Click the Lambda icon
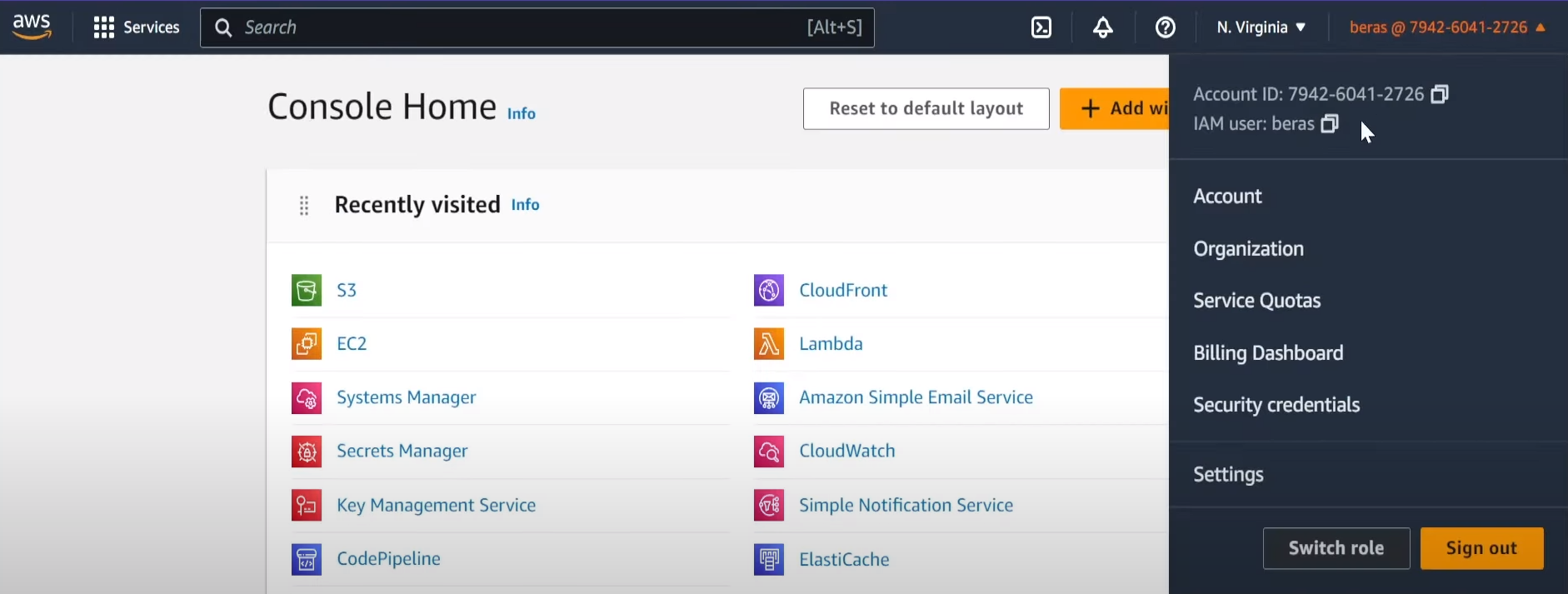 coord(769,343)
